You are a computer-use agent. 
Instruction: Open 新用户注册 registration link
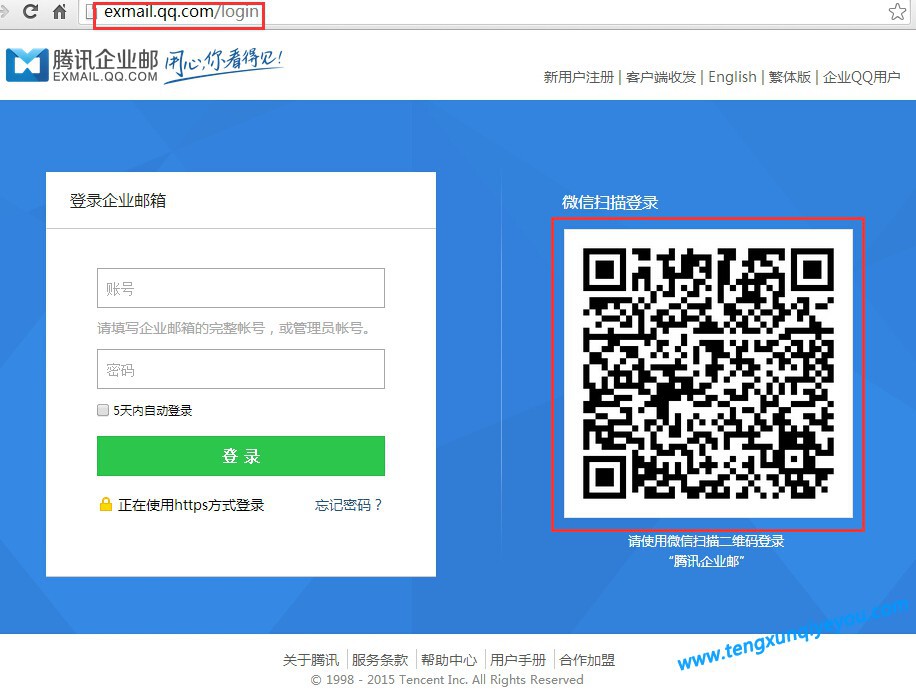[578, 77]
